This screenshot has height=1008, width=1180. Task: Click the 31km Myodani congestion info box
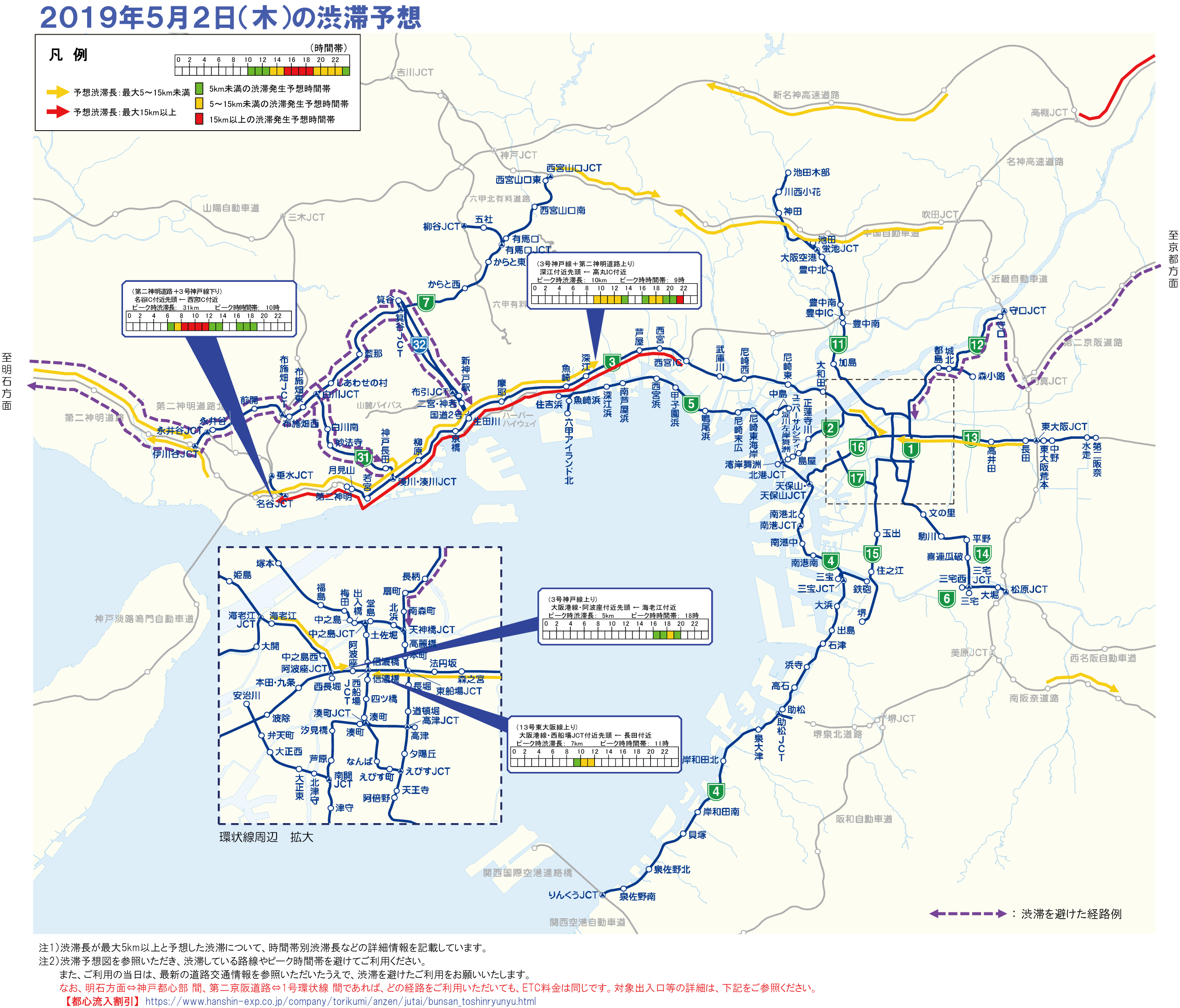(x=209, y=308)
